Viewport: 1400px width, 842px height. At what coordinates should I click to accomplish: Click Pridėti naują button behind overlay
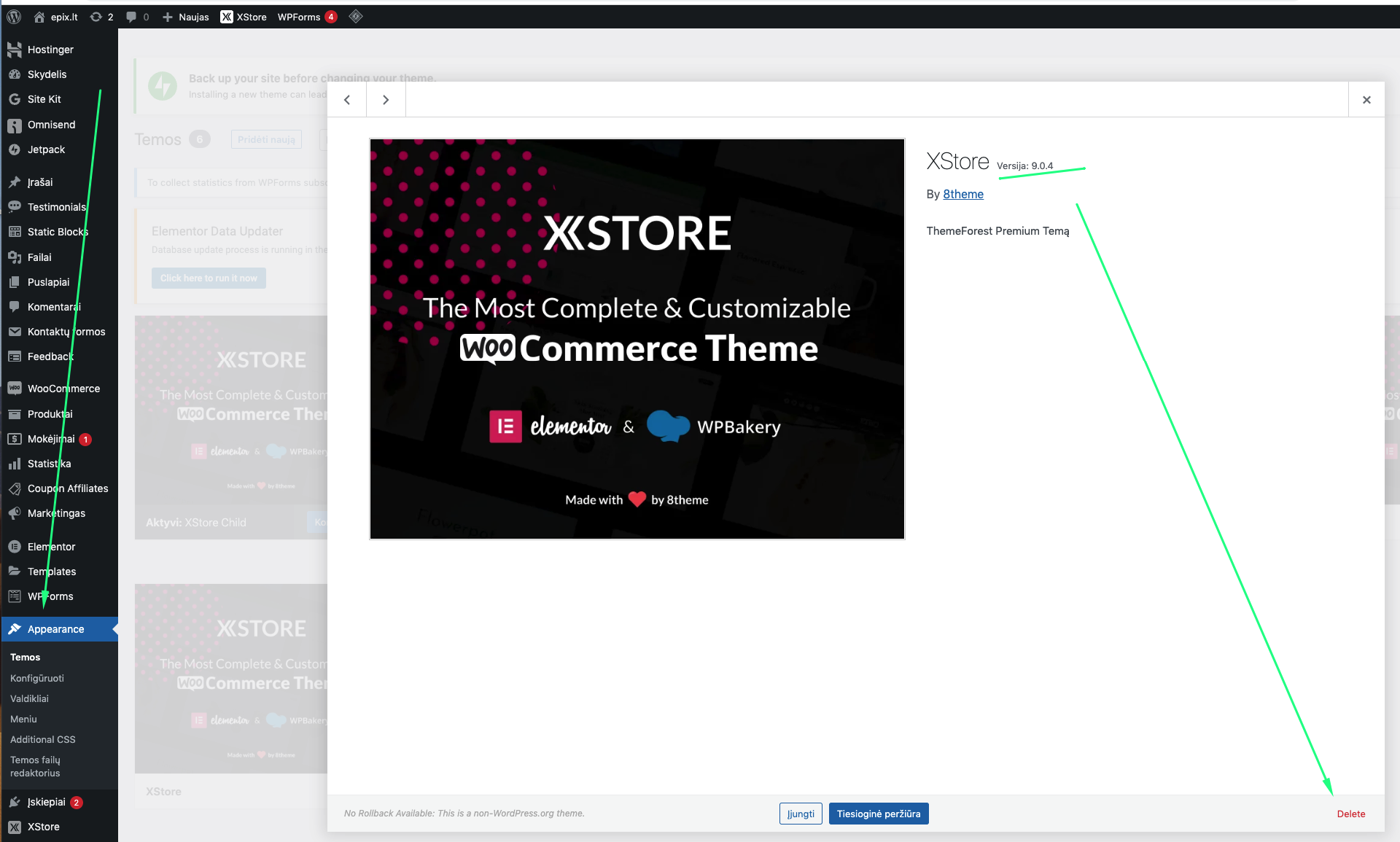click(266, 139)
